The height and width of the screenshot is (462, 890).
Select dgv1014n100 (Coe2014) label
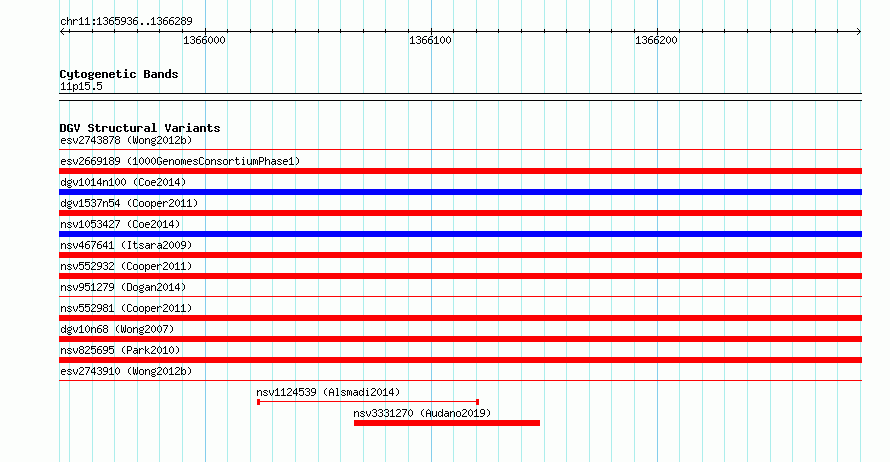pyautogui.click(x=123, y=182)
